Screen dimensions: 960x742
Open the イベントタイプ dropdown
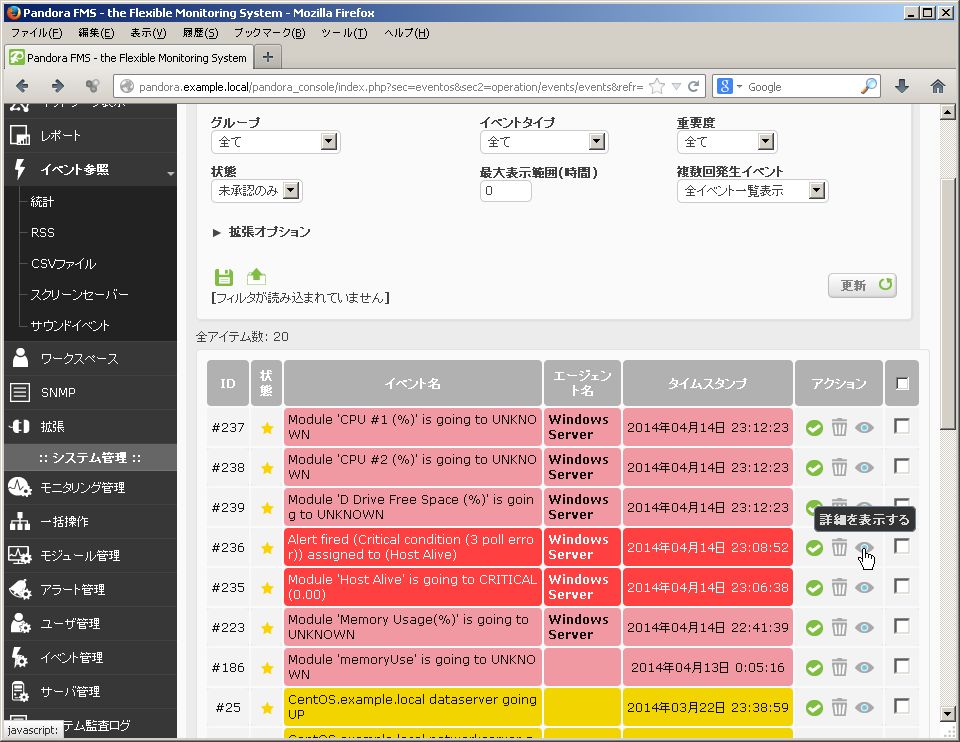pos(544,142)
